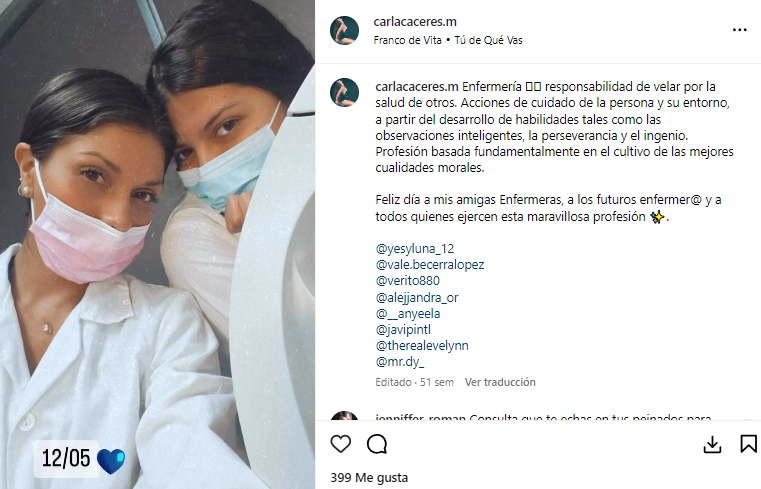The height and width of the screenshot is (489, 761).
Task: Open the @yesyluna_12 mention
Action: 414,249
